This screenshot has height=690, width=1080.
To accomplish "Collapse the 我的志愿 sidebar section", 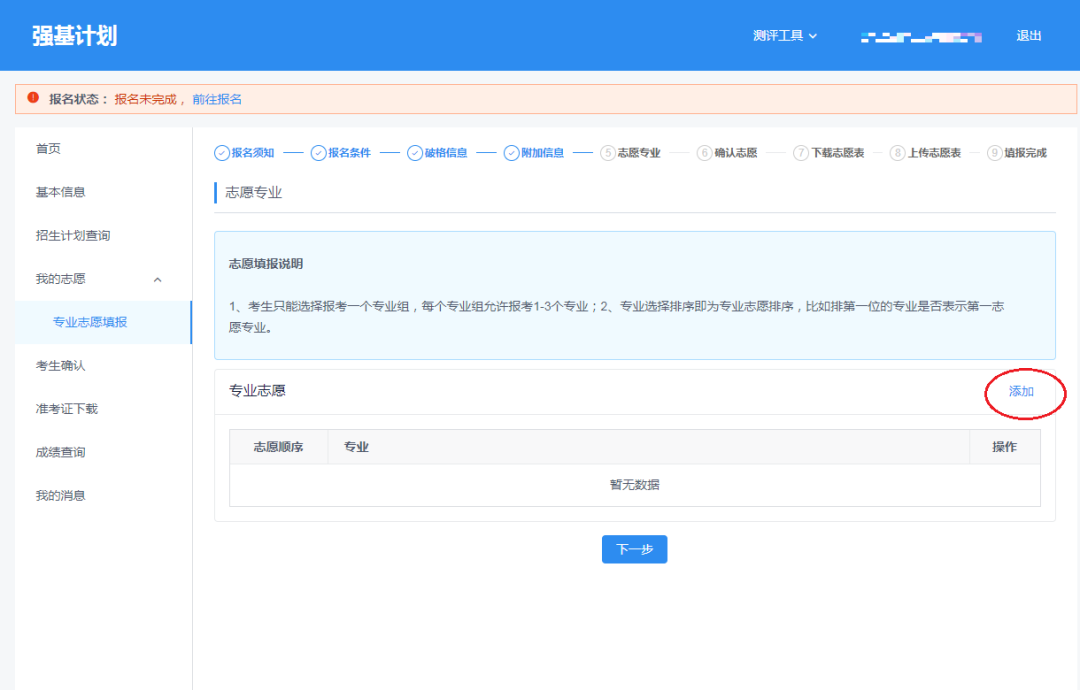I will click(x=157, y=280).
